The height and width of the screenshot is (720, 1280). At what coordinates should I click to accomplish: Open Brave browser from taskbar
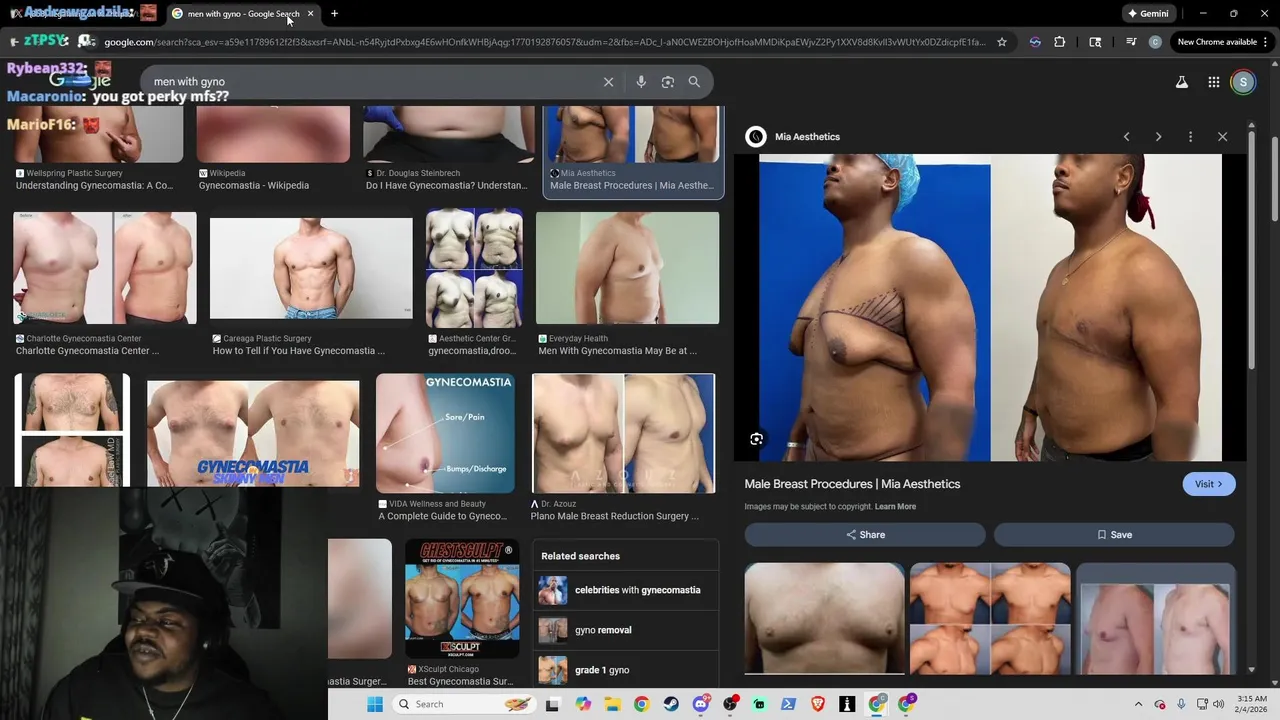click(x=818, y=704)
